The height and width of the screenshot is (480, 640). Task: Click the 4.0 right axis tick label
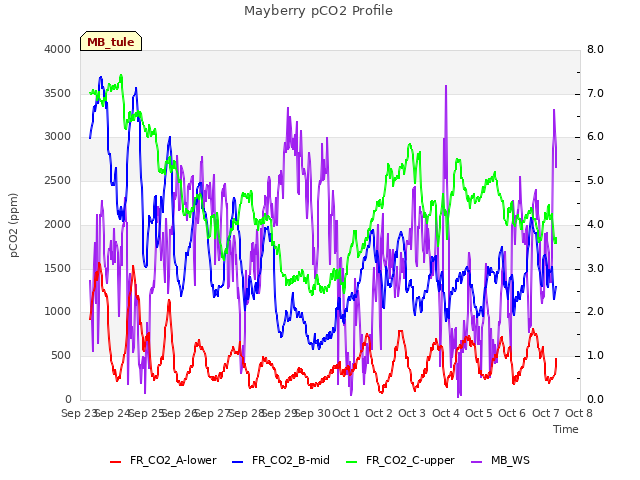tap(595, 224)
